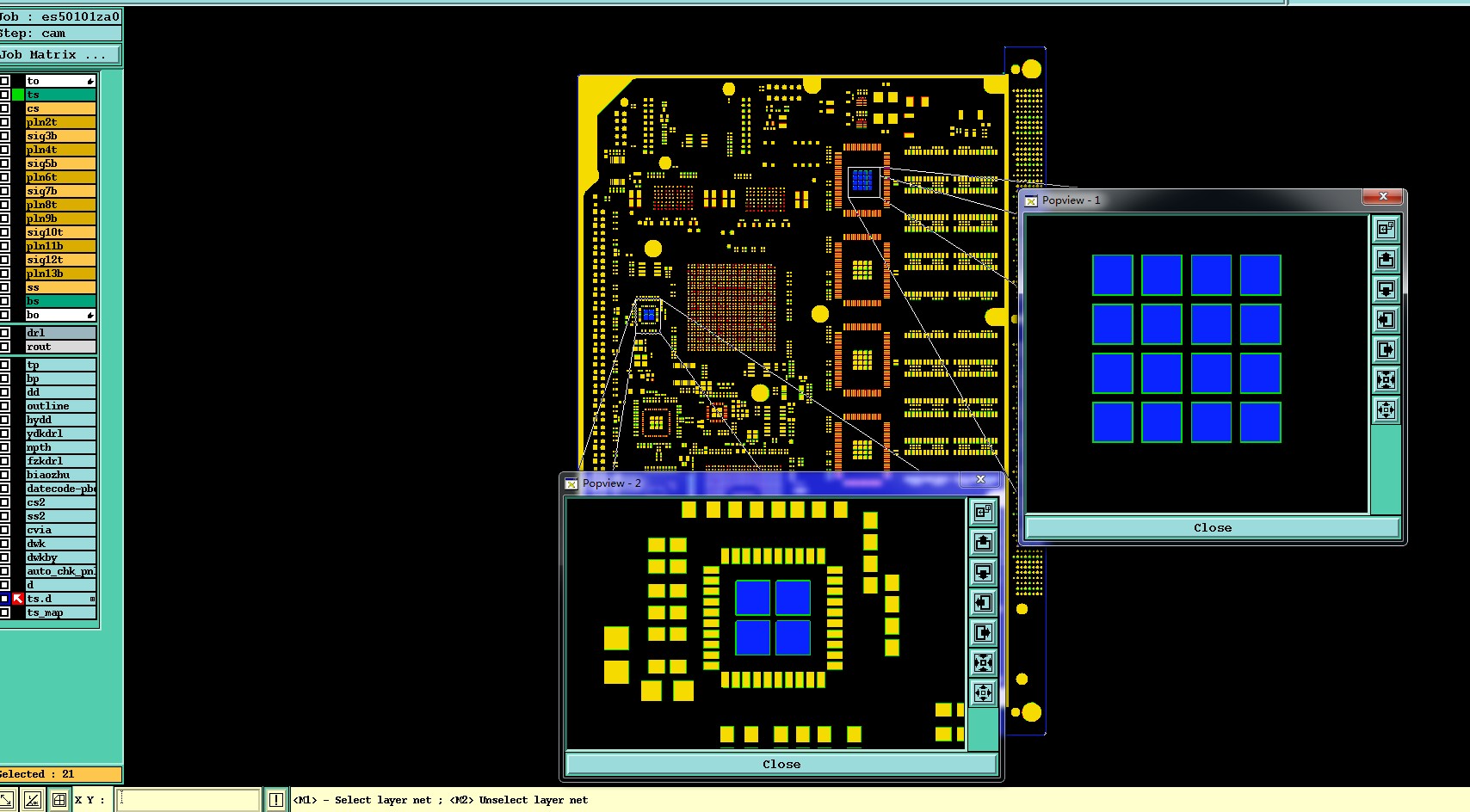The image size is (1470, 812).
Task: Close the Popview - 2 window via Close button
Action: point(781,764)
